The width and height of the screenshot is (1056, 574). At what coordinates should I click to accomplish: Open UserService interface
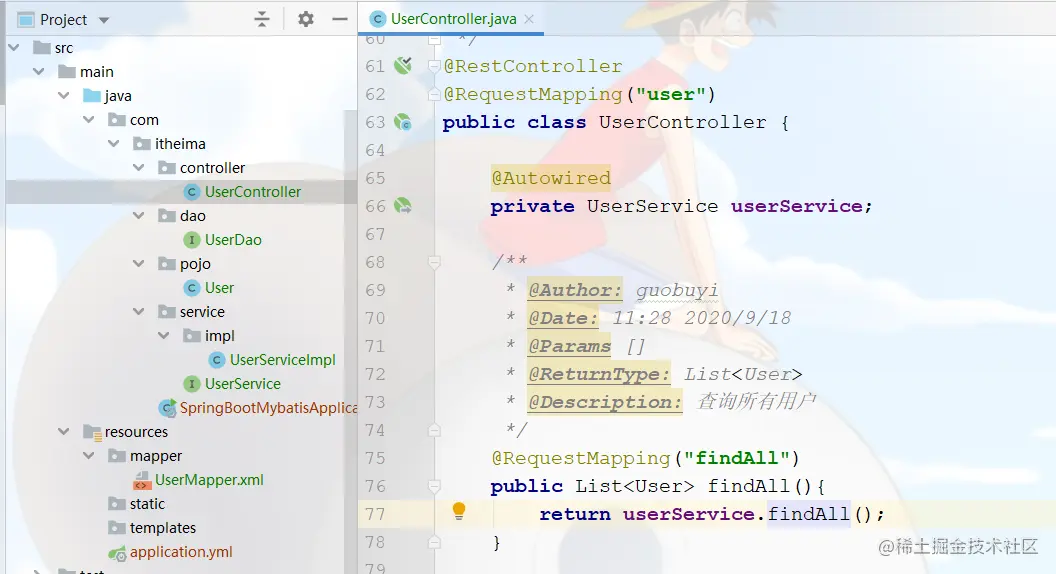[242, 383]
